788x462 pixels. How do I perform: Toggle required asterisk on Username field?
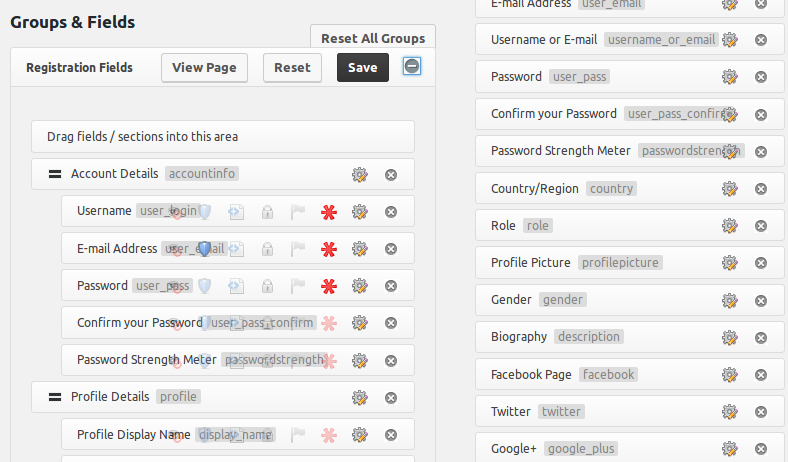[328, 212]
